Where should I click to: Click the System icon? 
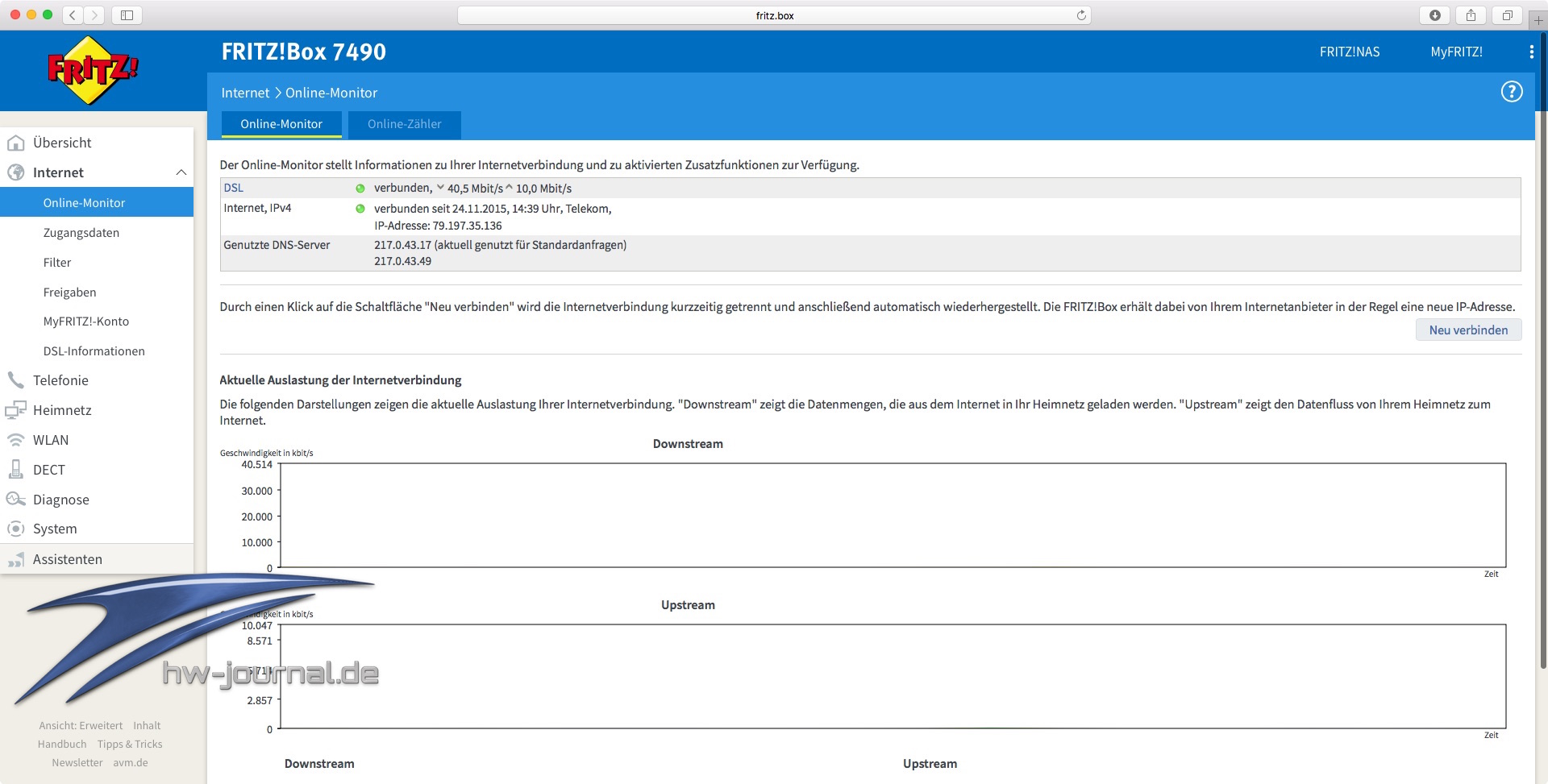coord(16,529)
